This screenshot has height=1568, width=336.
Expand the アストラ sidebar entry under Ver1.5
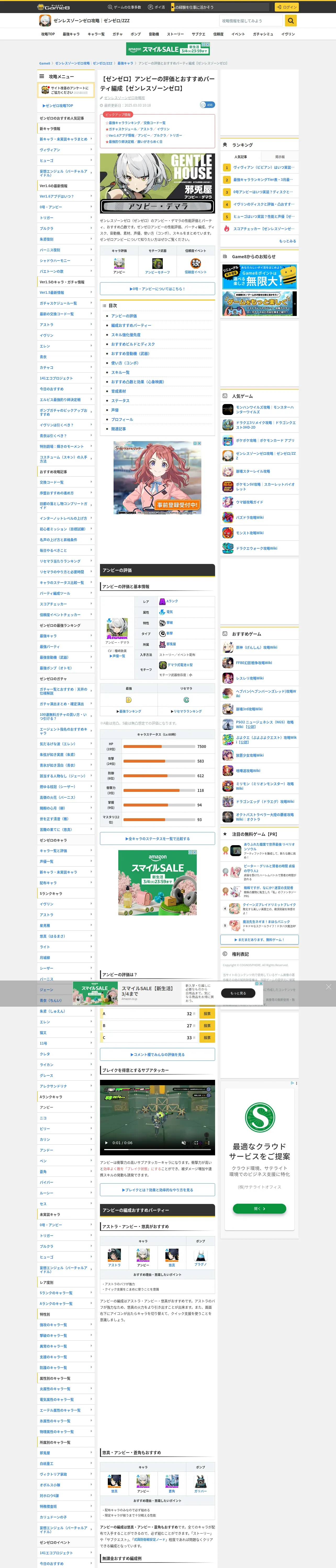click(x=66, y=324)
